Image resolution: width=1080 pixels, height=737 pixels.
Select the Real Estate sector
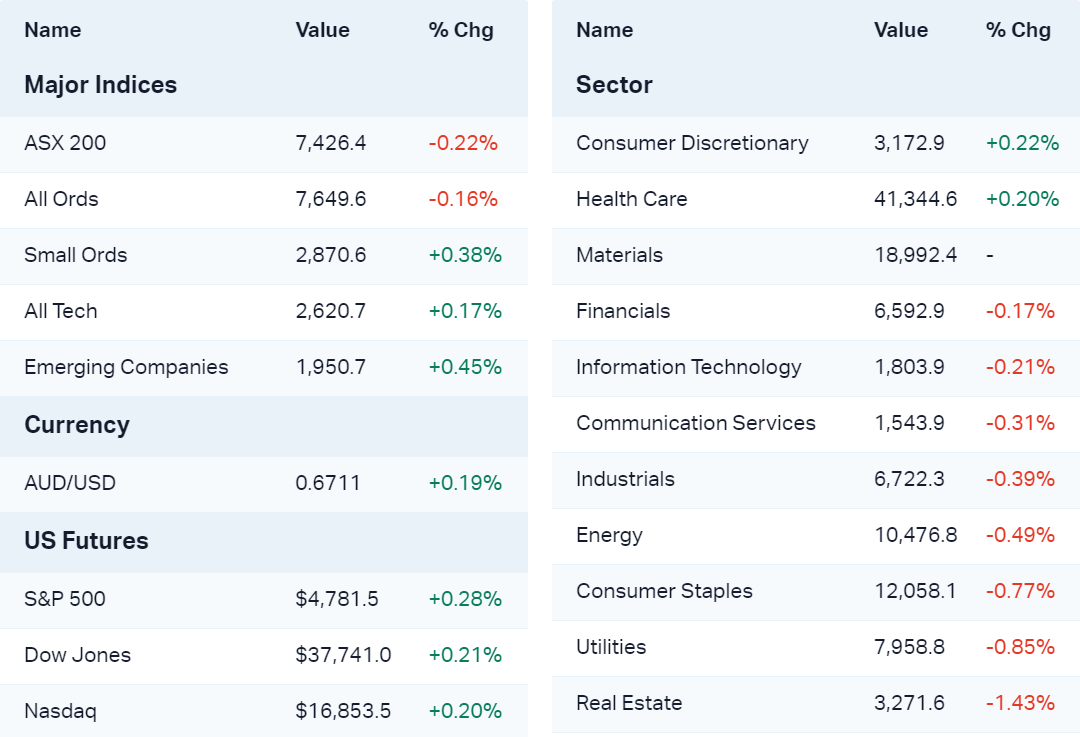coord(629,703)
